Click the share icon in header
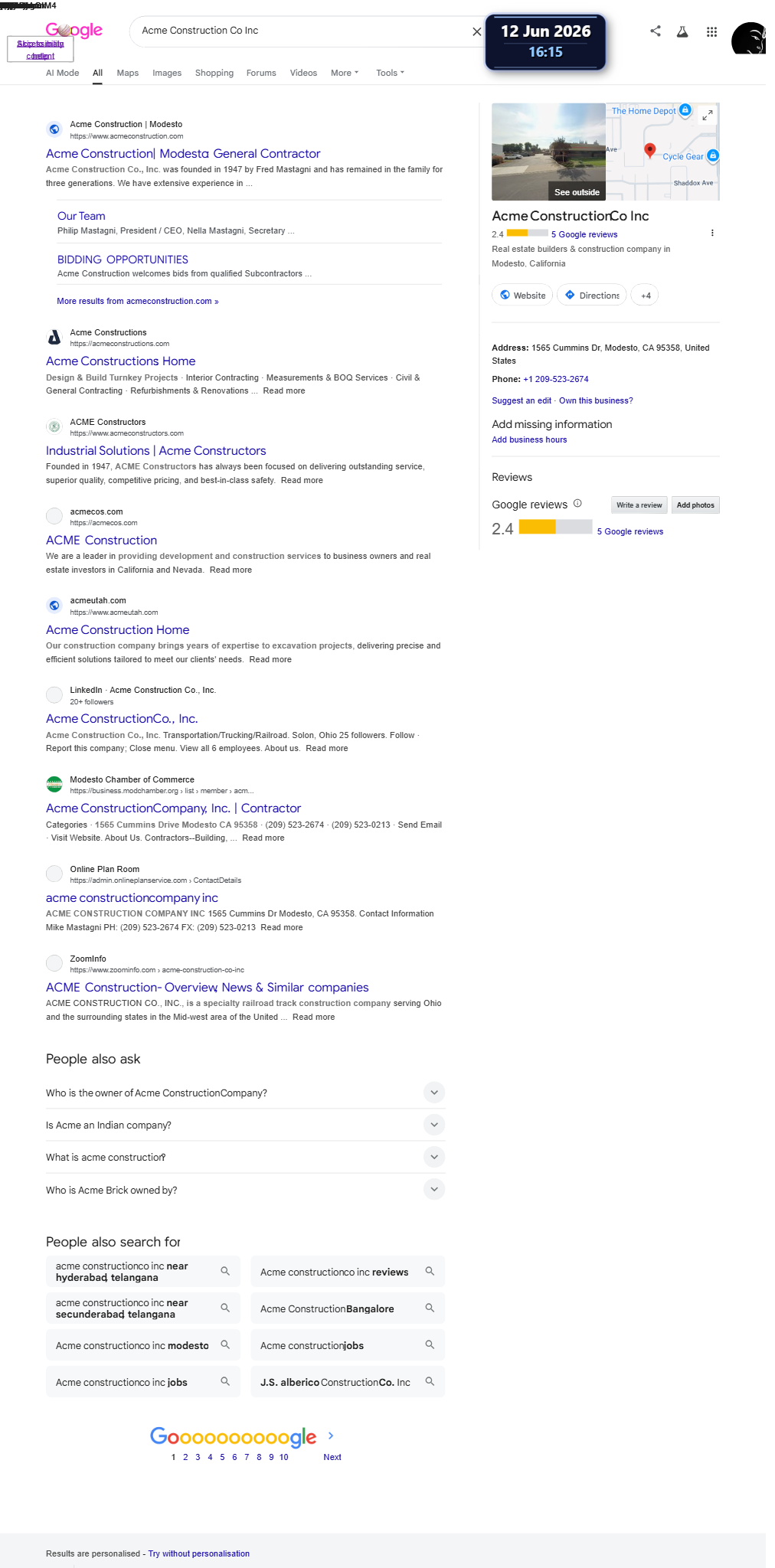Screen dimensions: 775x1568 click(656, 31)
